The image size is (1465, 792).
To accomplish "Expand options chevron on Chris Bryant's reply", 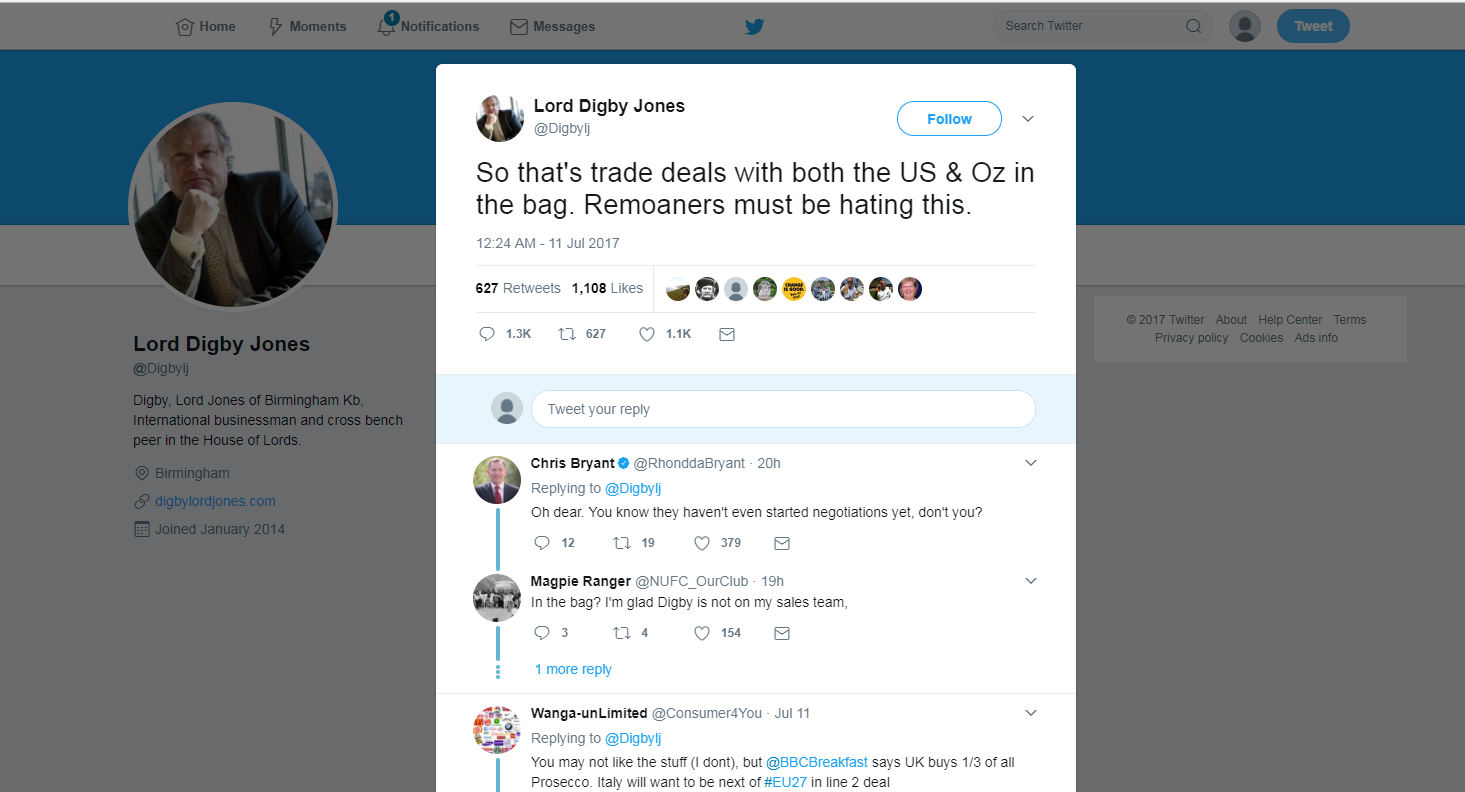I will click(x=1031, y=463).
